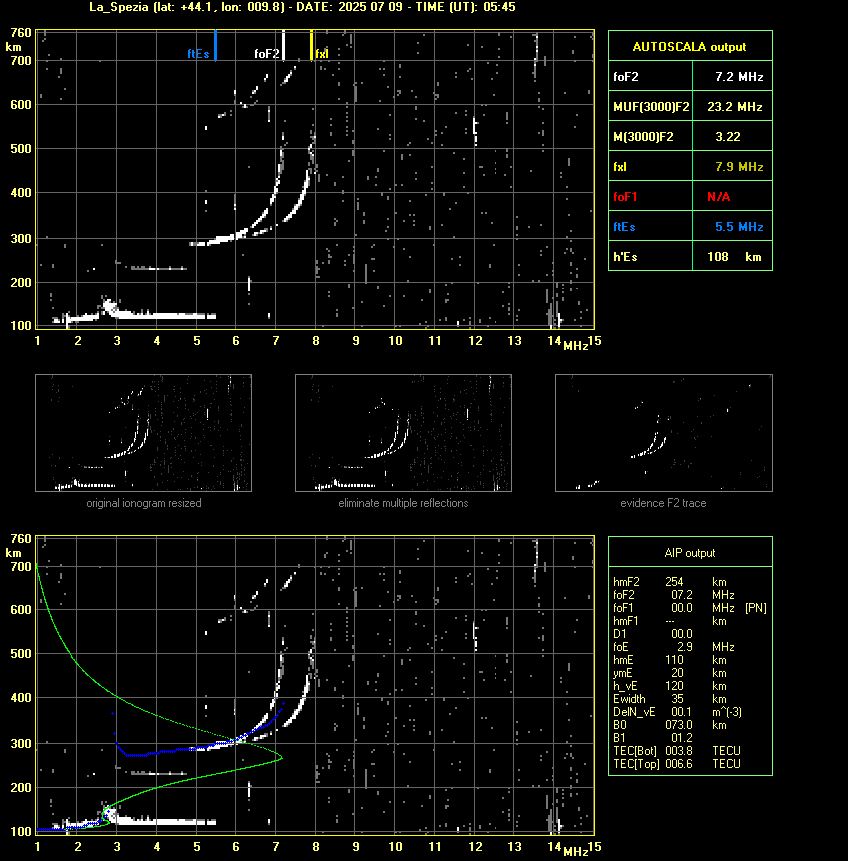Select the blue ftEs value '5.5 MHz'

[x=739, y=227]
